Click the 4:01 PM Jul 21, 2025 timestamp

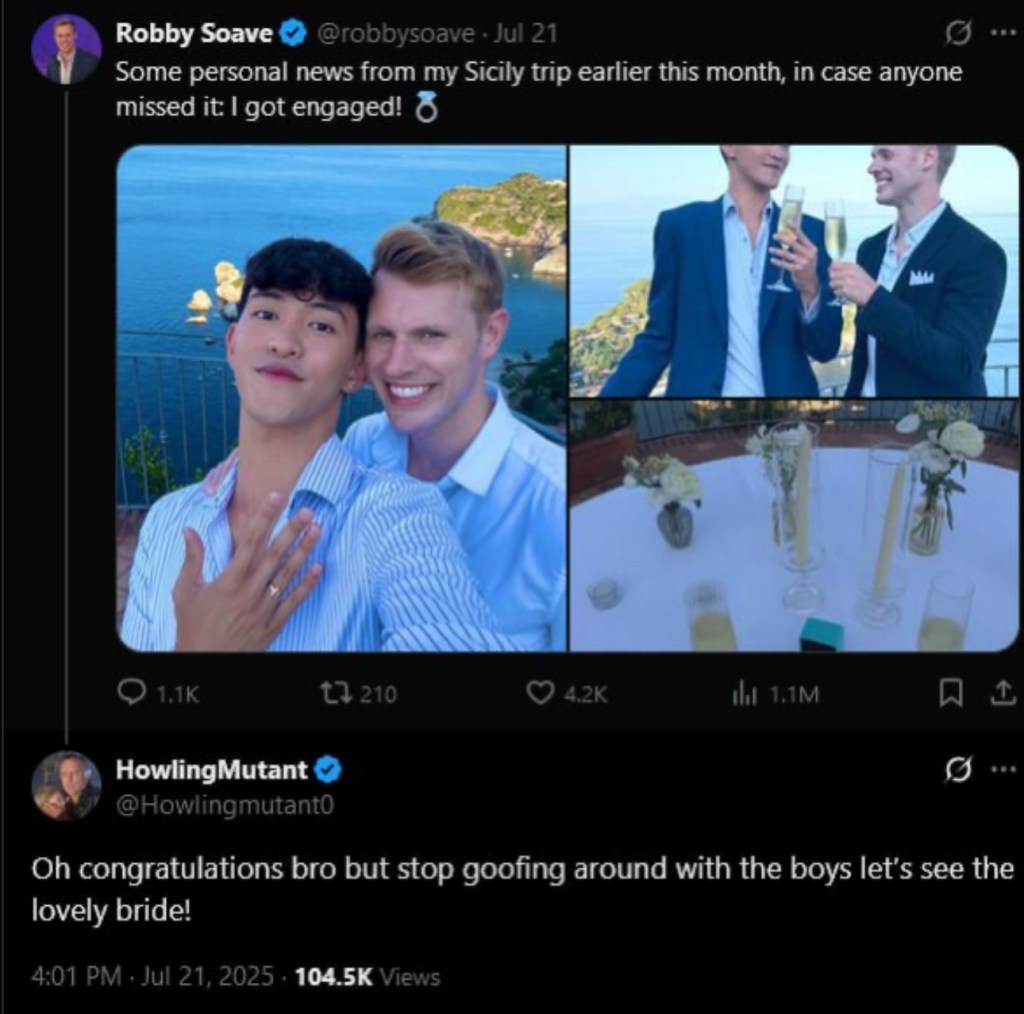point(152,976)
